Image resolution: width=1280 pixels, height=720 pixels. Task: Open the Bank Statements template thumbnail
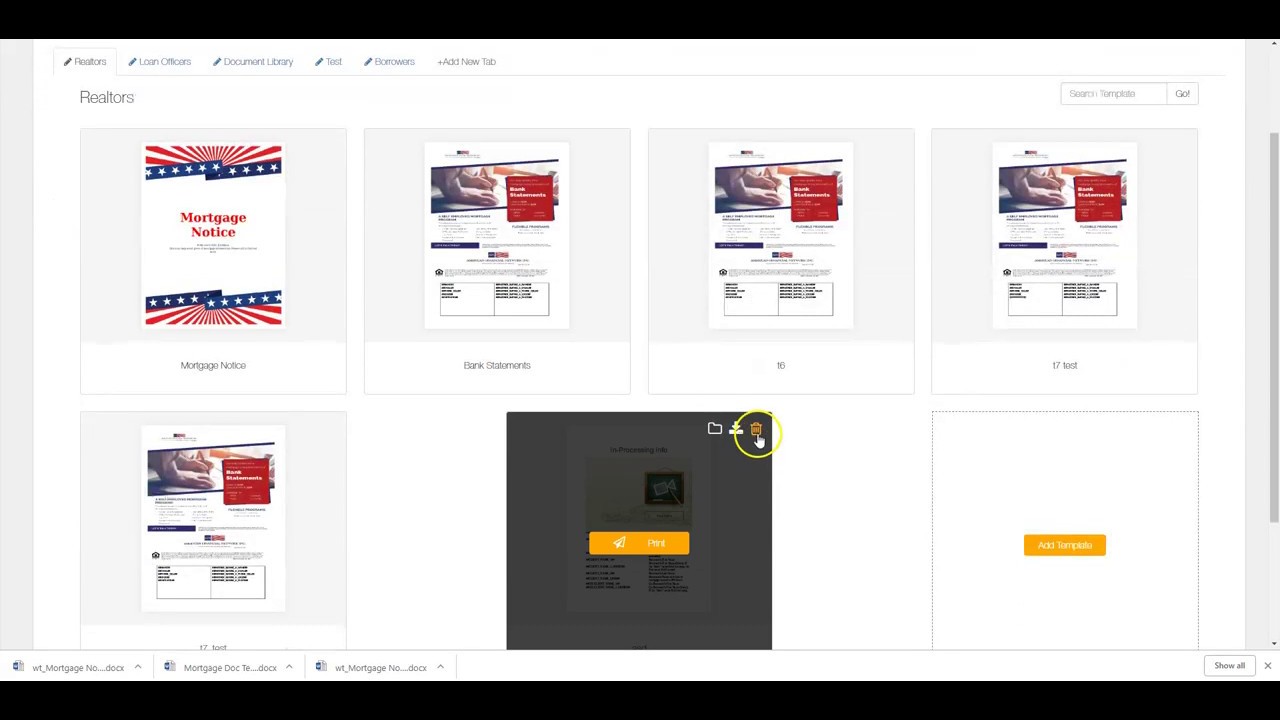click(x=497, y=235)
